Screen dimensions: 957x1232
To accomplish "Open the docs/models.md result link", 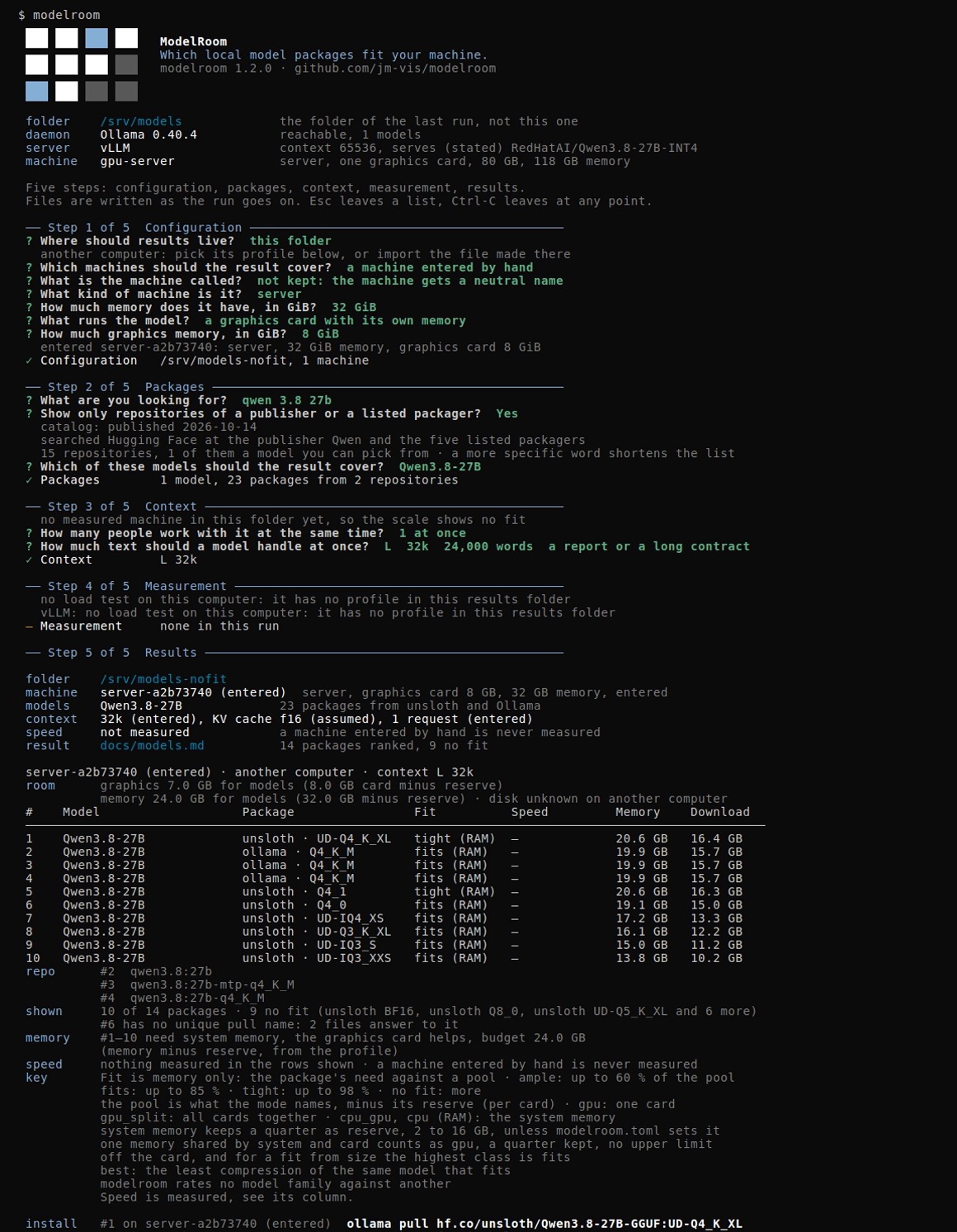I will (x=152, y=745).
